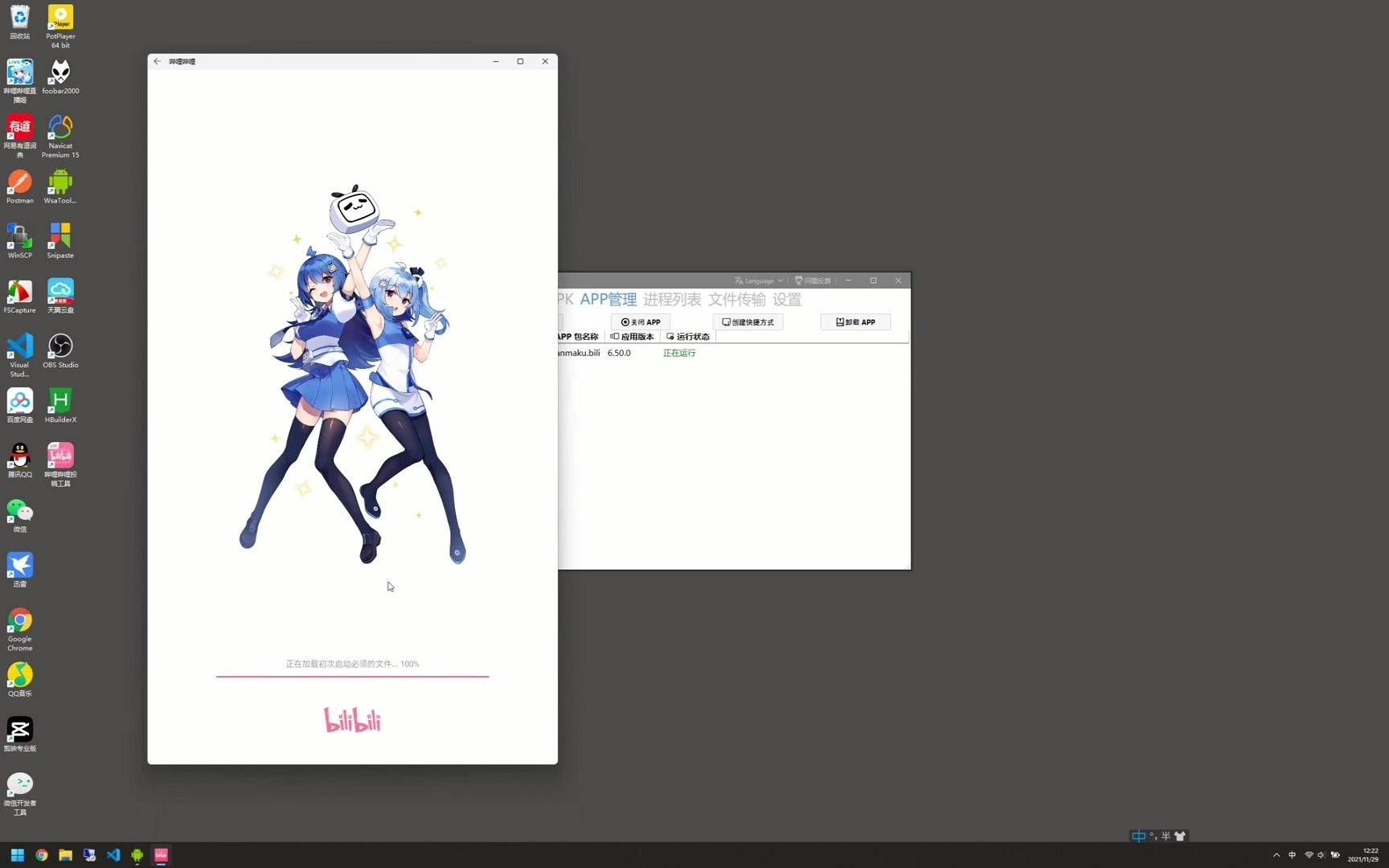Expand the Language dropdown in WsaTool window

(759, 280)
